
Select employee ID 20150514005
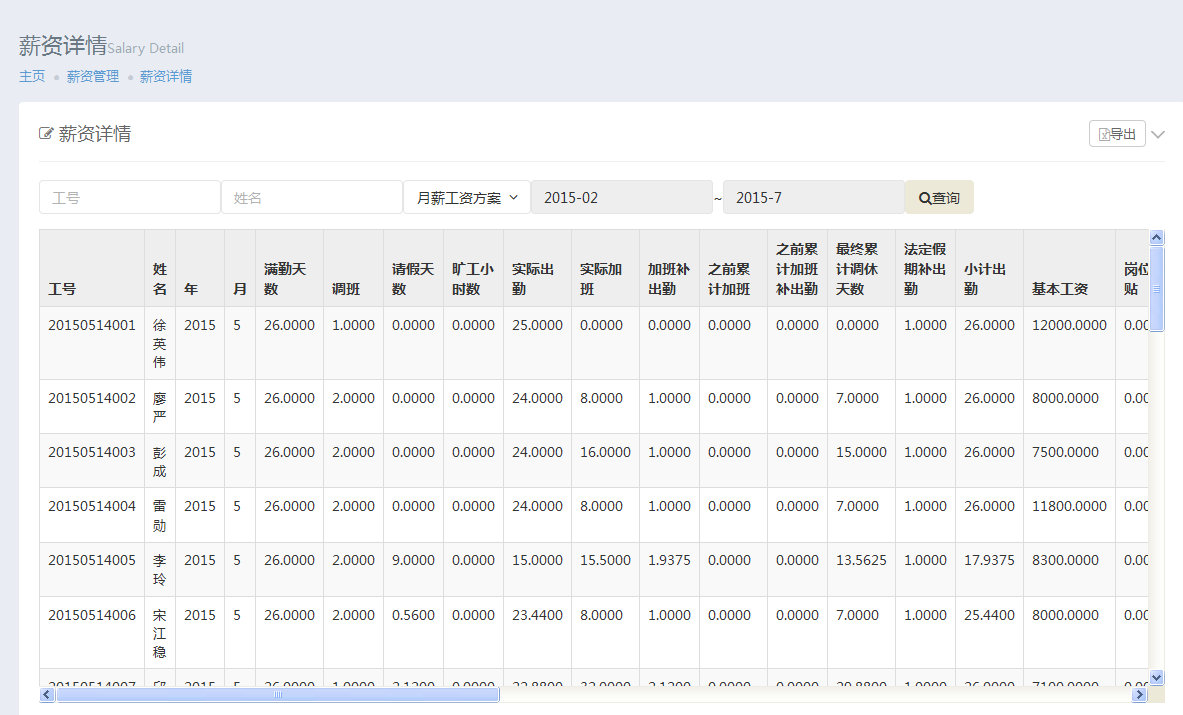coord(92,560)
